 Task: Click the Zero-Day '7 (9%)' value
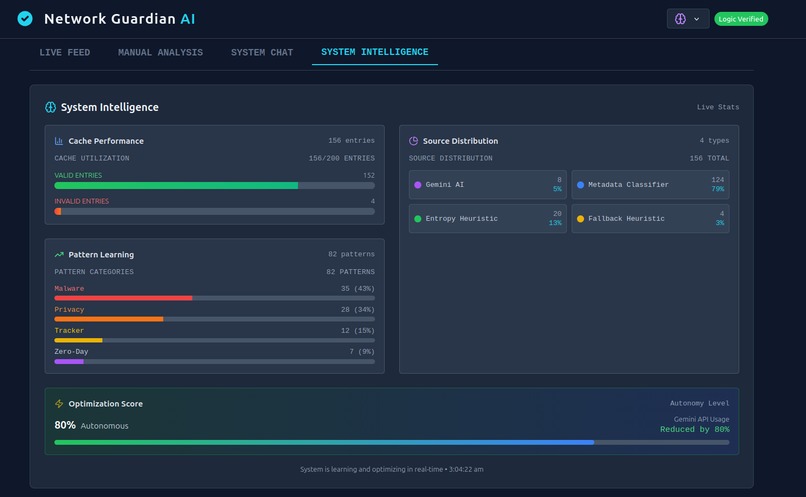(362, 352)
